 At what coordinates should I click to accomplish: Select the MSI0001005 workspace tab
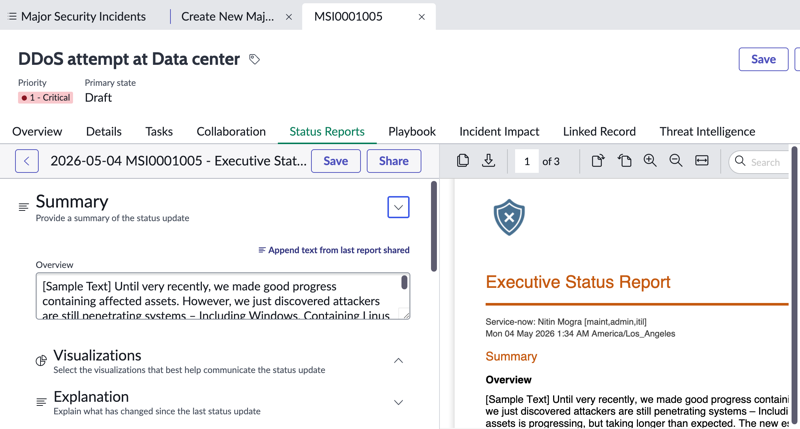coord(348,17)
